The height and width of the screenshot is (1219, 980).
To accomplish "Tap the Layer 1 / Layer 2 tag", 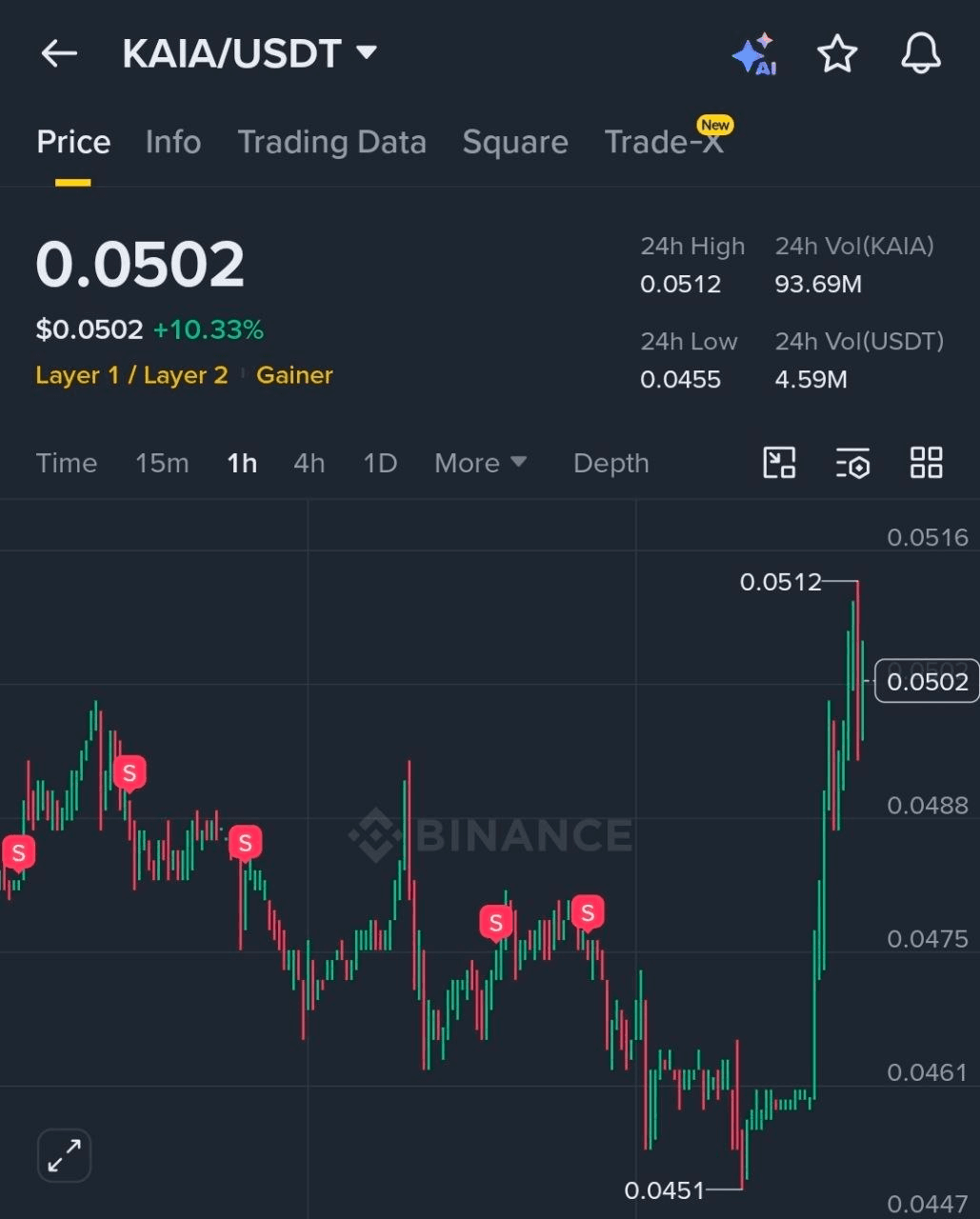I will (x=131, y=375).
